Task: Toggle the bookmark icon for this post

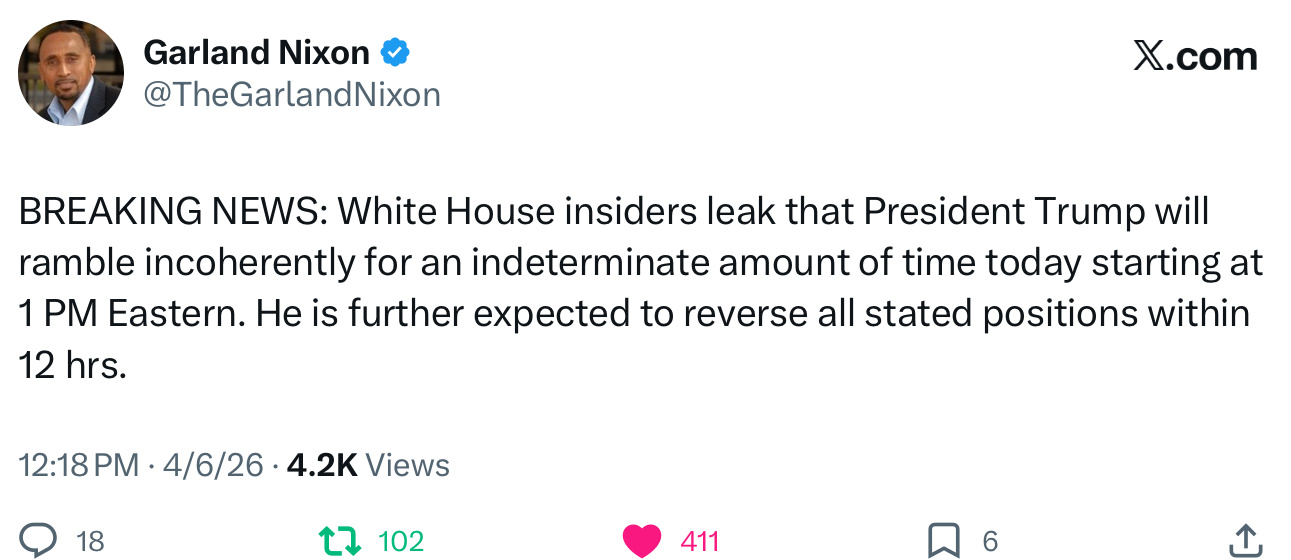Action: pos(942,541)
